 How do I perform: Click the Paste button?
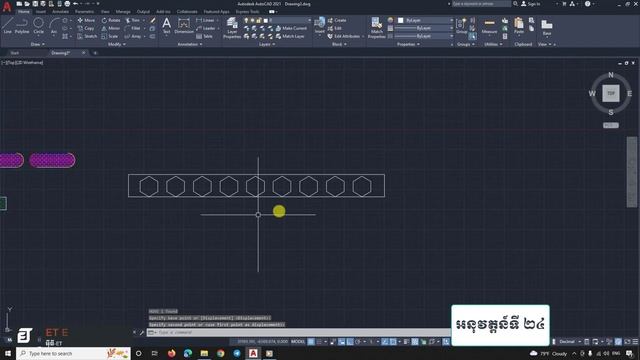519,25
